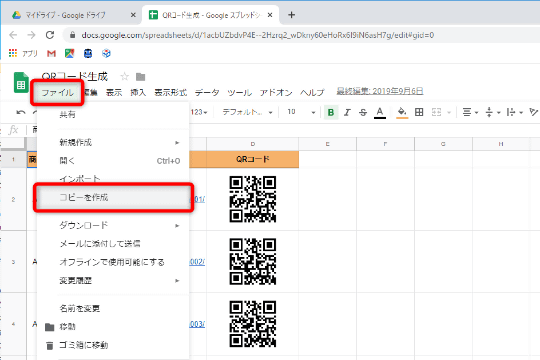The width and height of the screenshot is (540, 360).
Task: Open the font size 10 dropdown
Action: (301, 112)
